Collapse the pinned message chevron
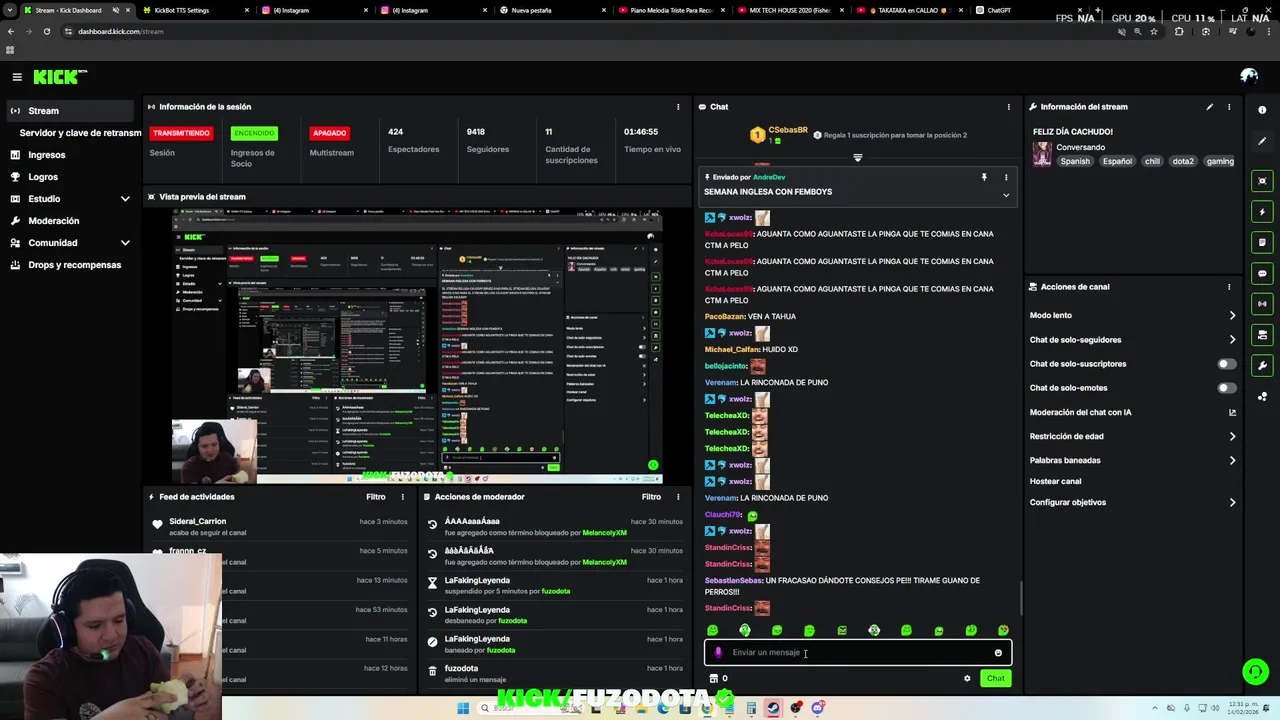This screenshot has height=720, width=1280. coord(1006,195)
